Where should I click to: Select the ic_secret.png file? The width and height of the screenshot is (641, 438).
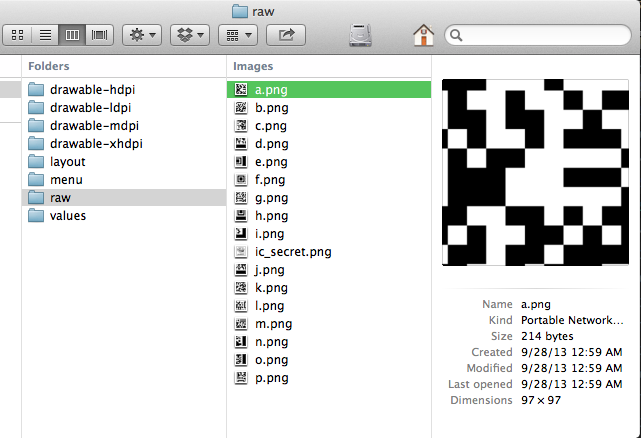click(x=294, y=252)
